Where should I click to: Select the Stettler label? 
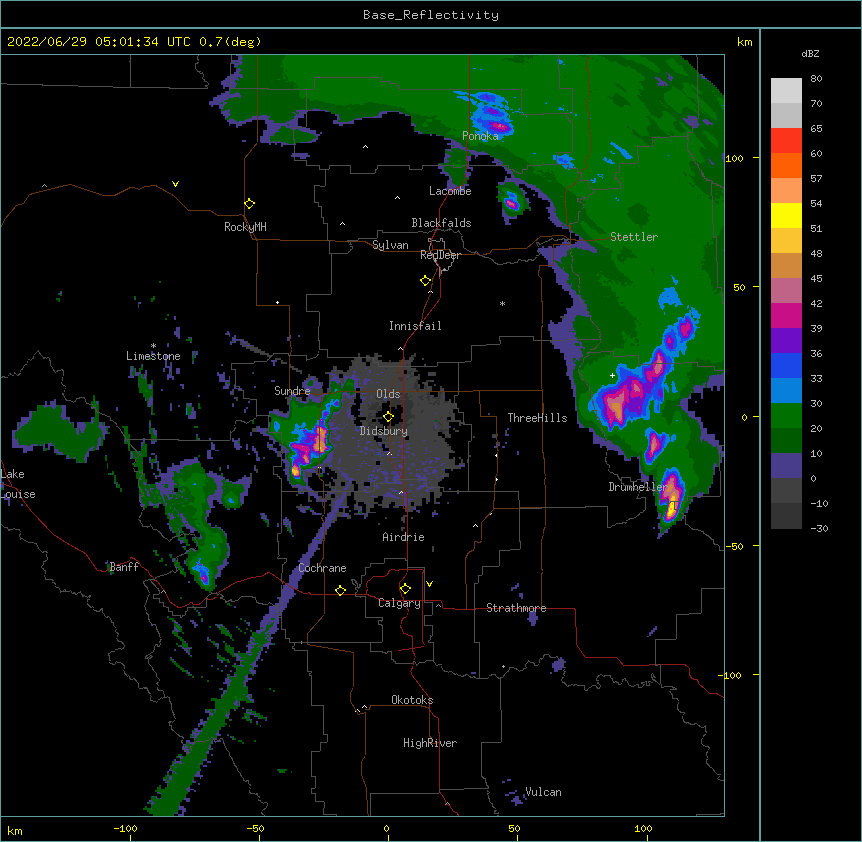pos(634,237)
